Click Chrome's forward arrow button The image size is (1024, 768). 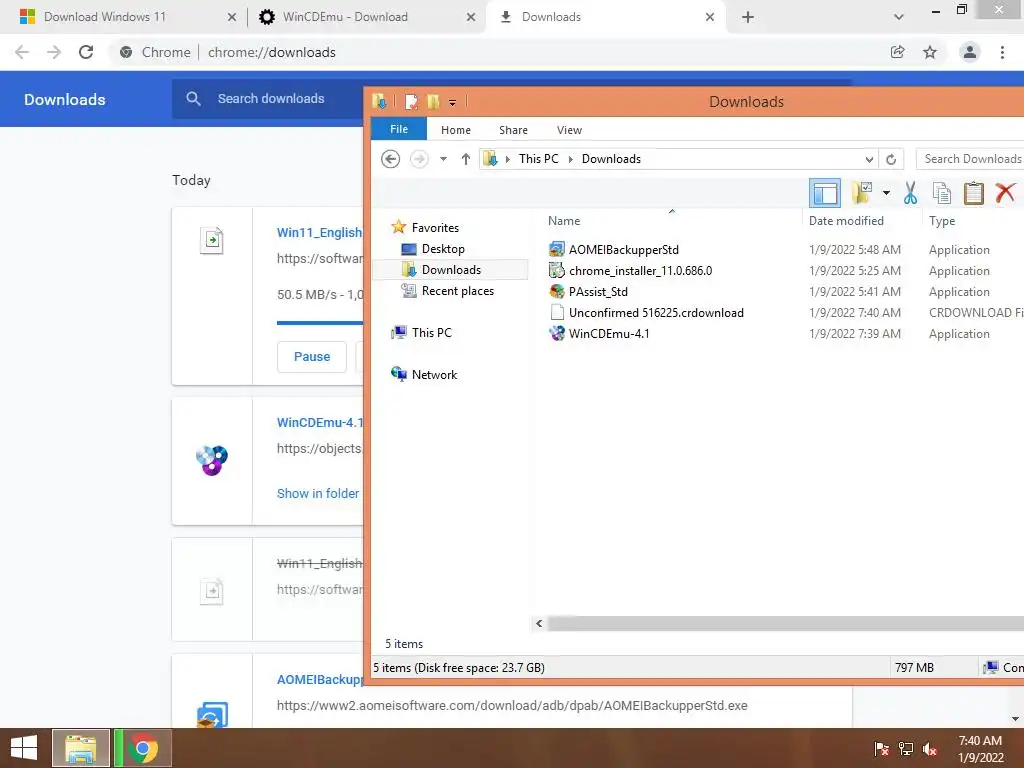(x=54, y=52)
